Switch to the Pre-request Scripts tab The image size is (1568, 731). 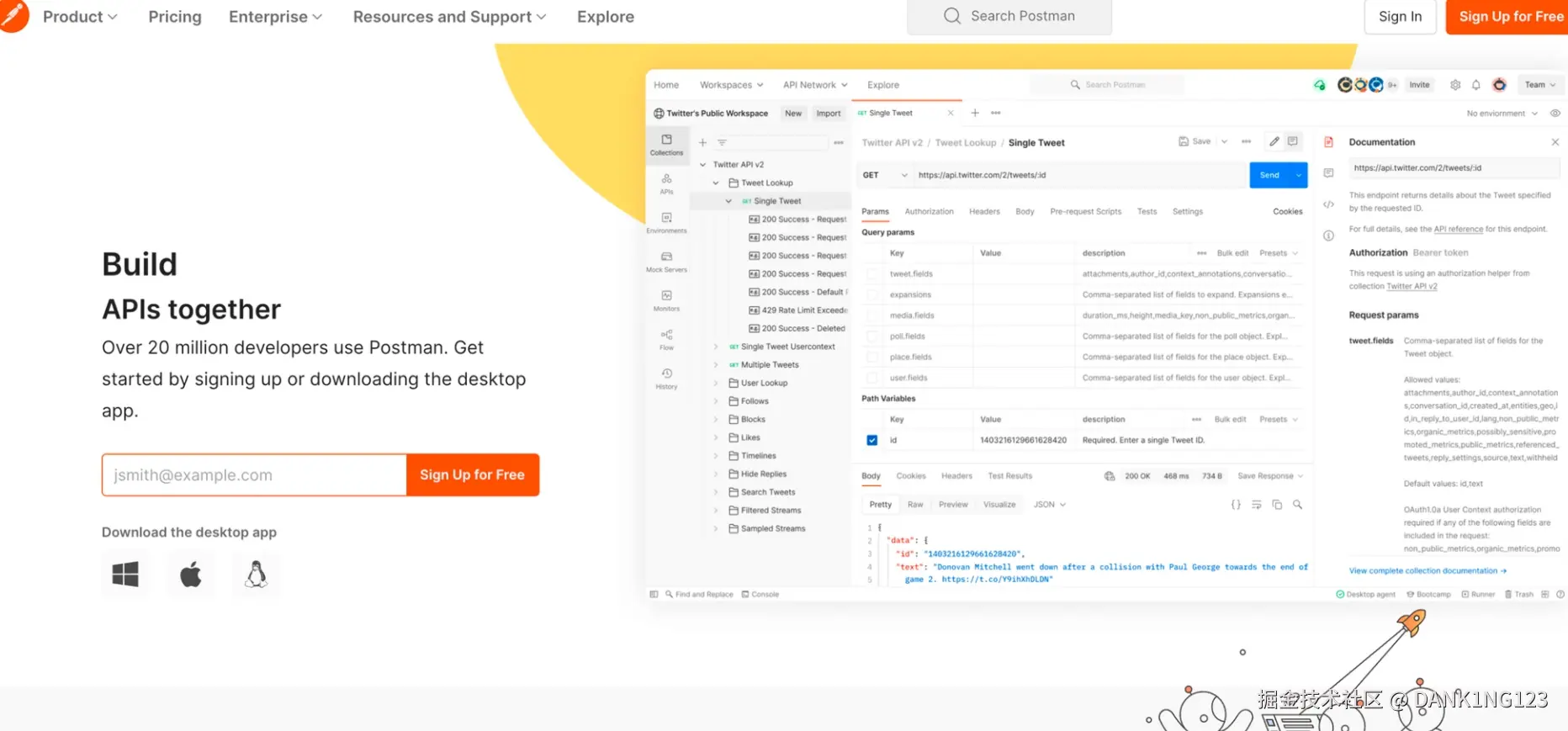[x=1085, y=212]
